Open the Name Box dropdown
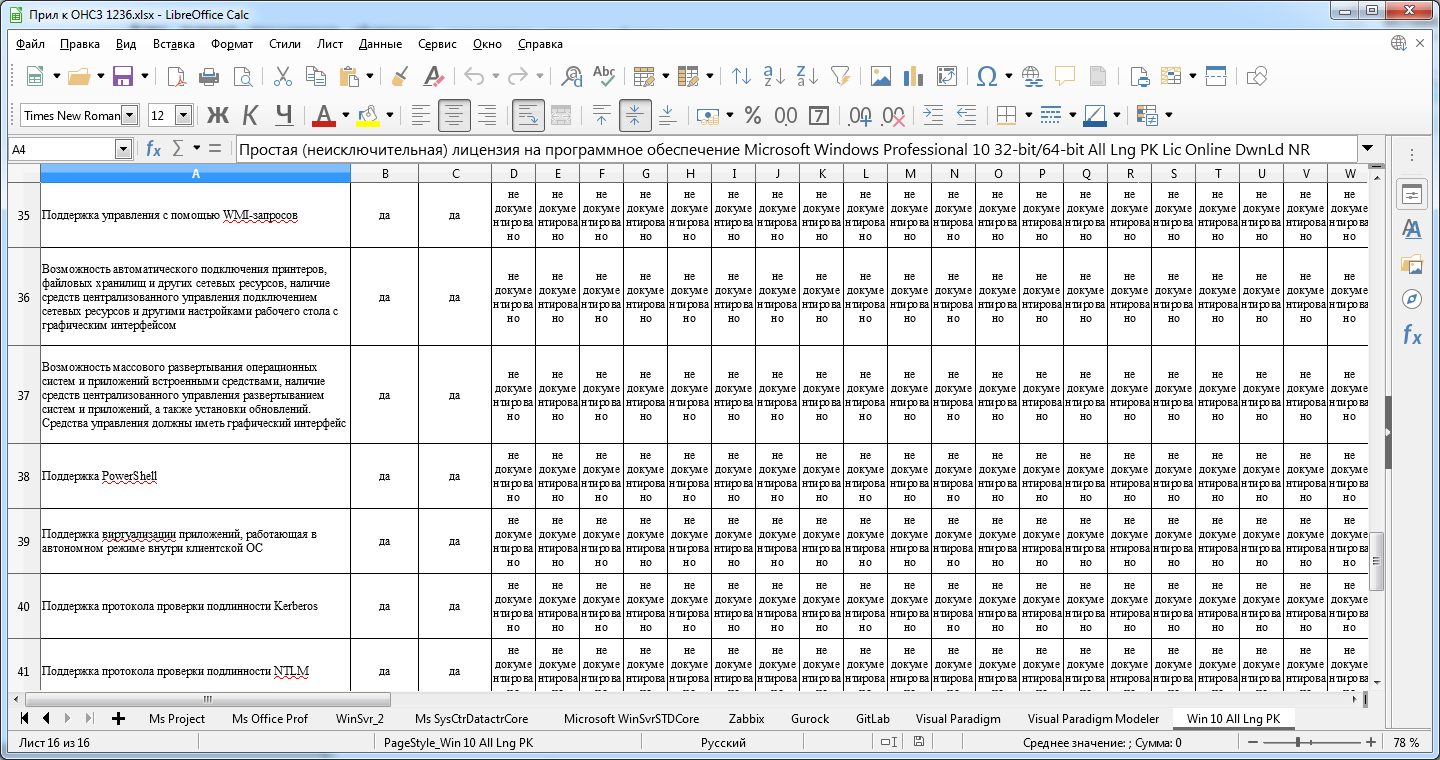The width and height of the screenshot is (1440, 760). pyautogui.click(x=124, y=149)
